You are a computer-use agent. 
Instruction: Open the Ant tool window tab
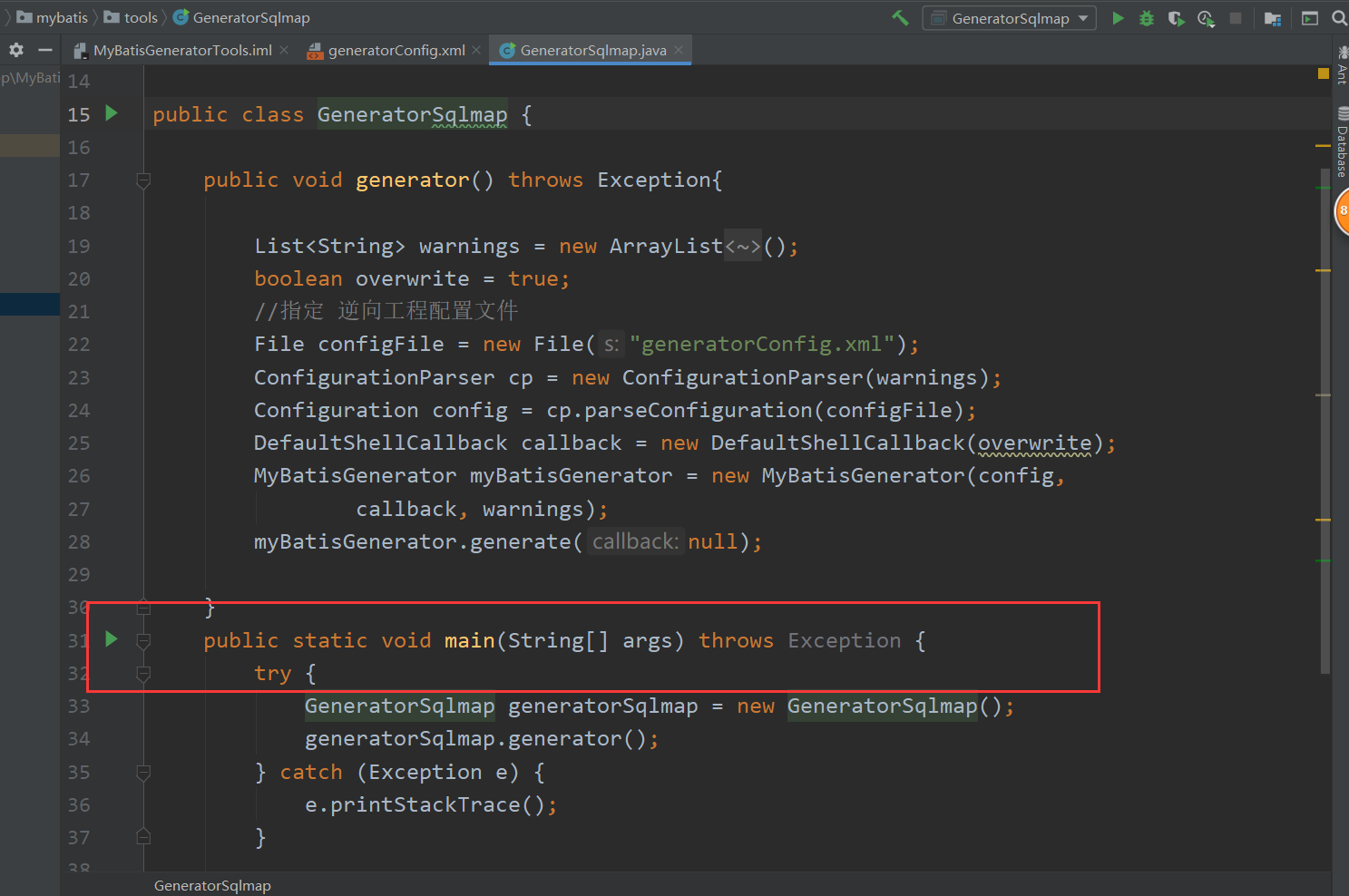tap(1342, 65)
